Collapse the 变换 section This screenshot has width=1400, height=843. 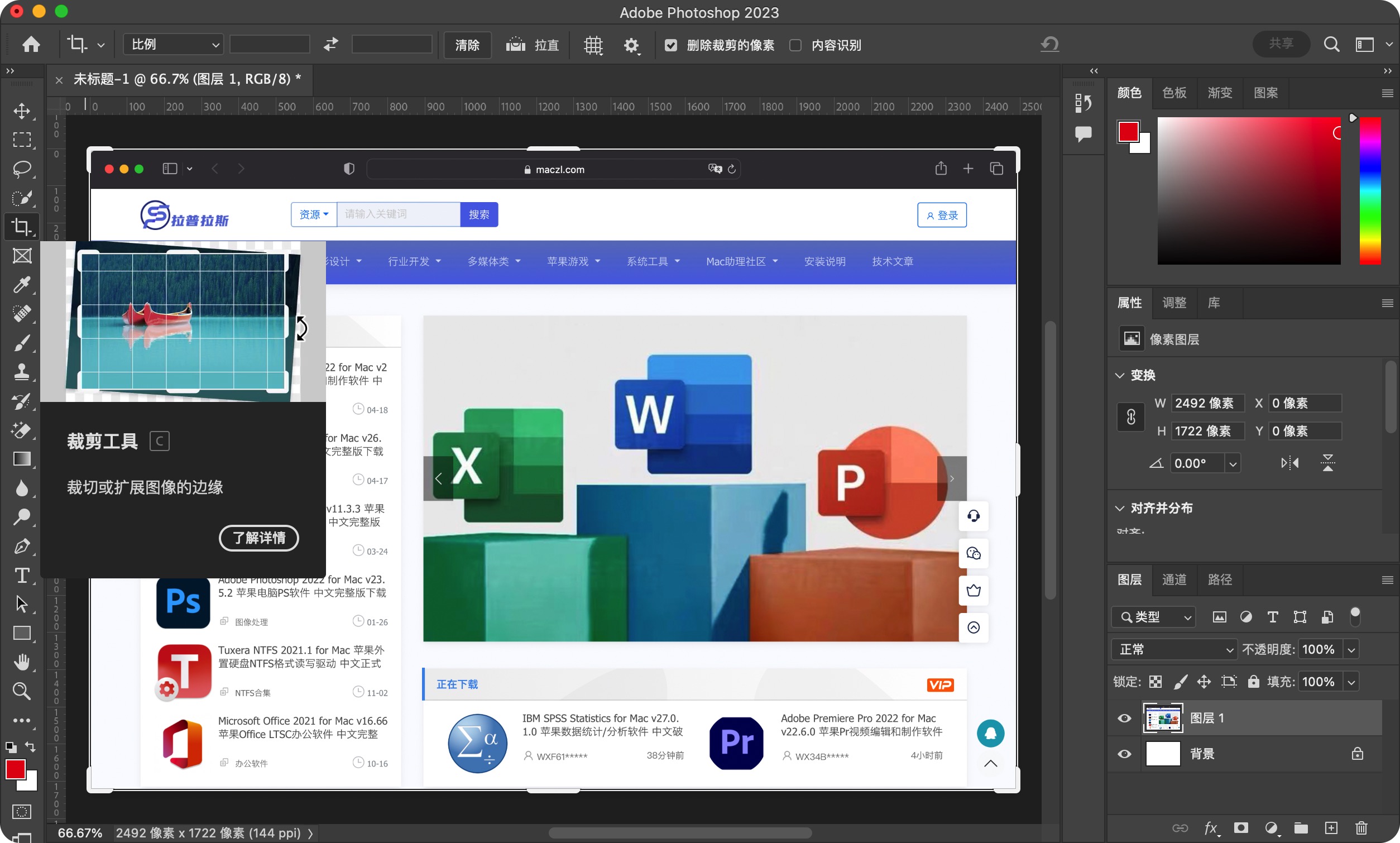1119,376
